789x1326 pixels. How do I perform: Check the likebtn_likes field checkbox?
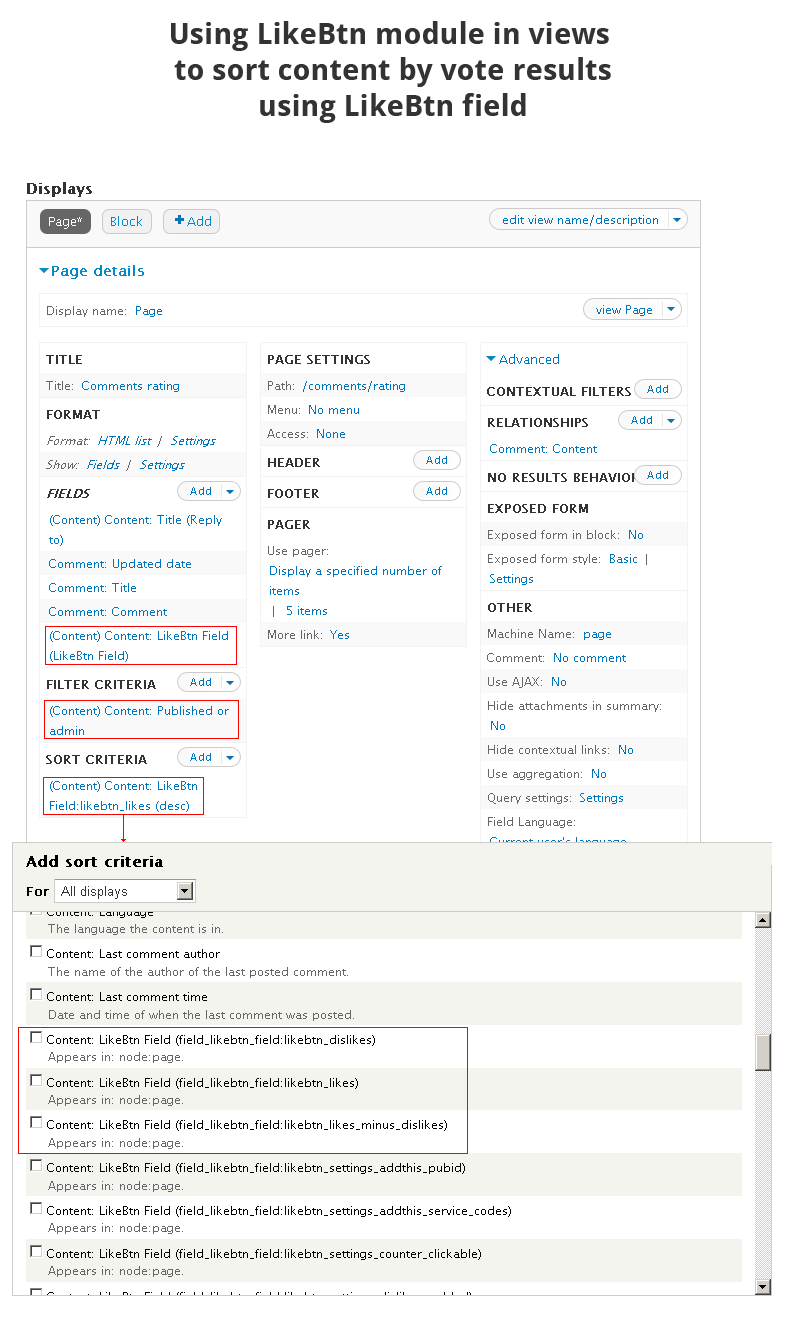[x=37, y=1081]
